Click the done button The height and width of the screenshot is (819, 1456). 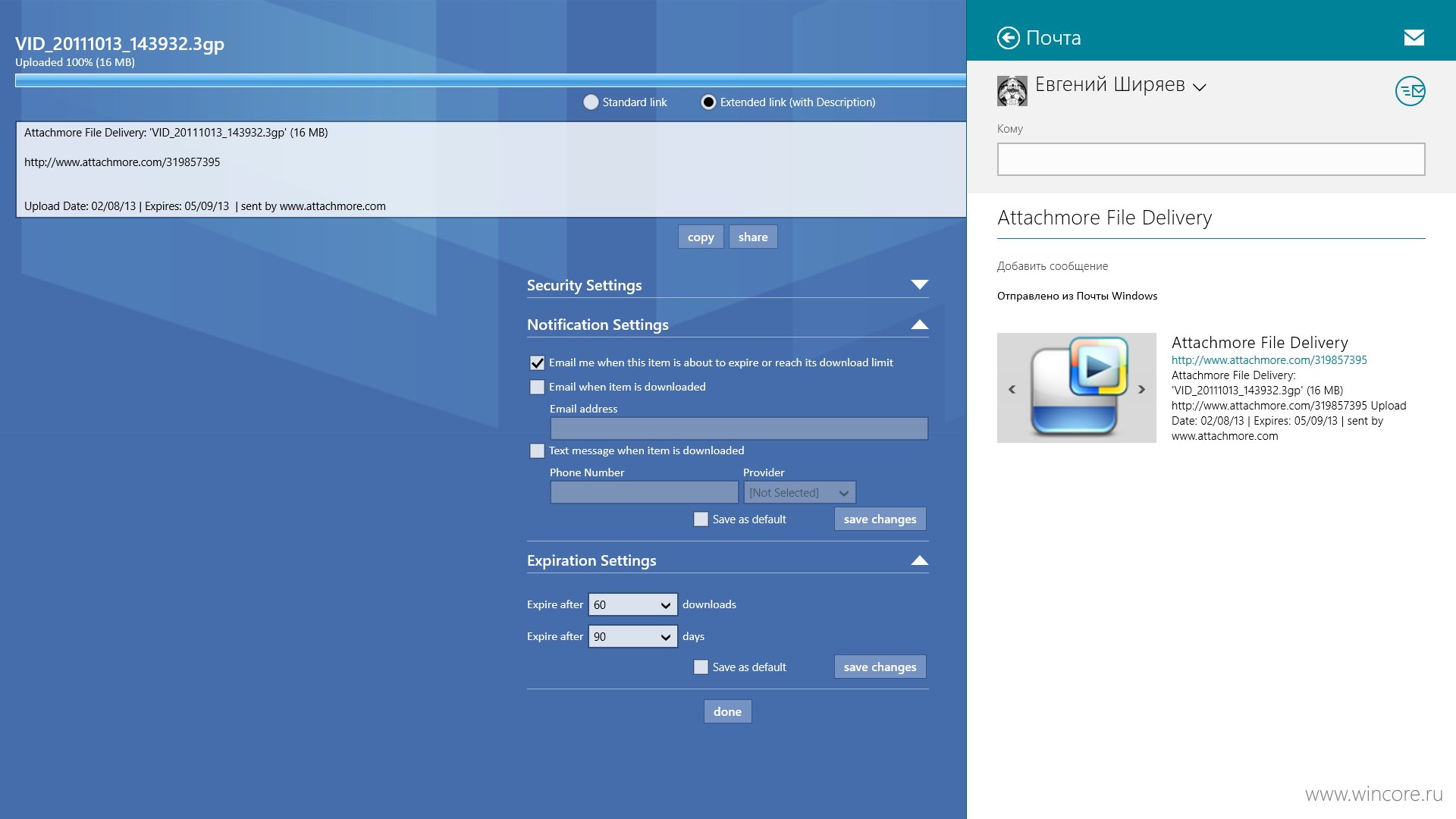[727, 712]
